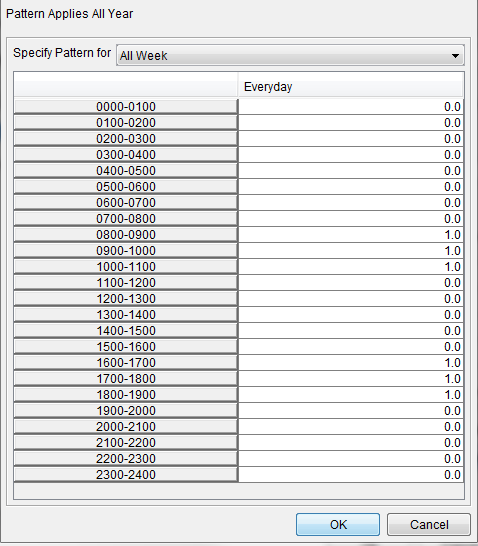
Task: Select the 0700-0800 row header
Action: click(x=126, y=219)
